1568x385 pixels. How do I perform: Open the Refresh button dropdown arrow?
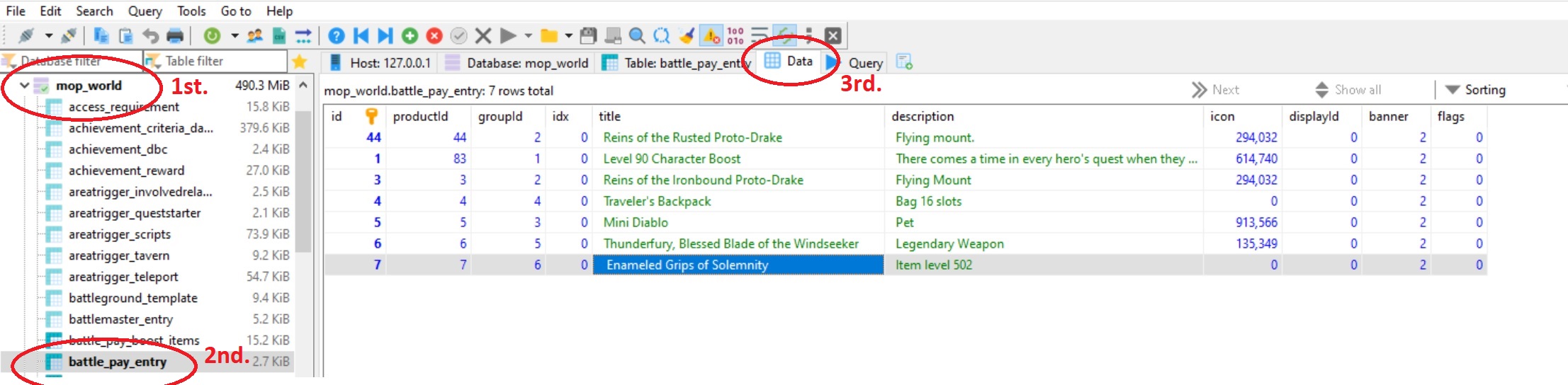click(234, 35)
